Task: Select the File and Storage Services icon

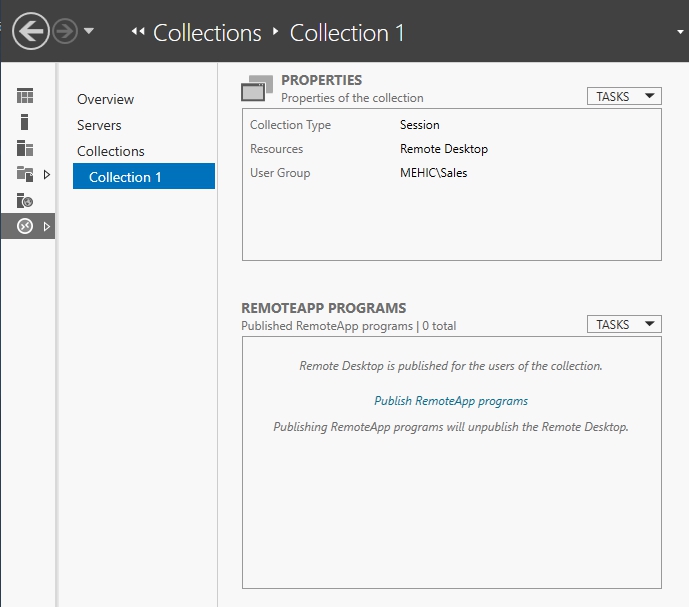Action: tap(25, 174)
